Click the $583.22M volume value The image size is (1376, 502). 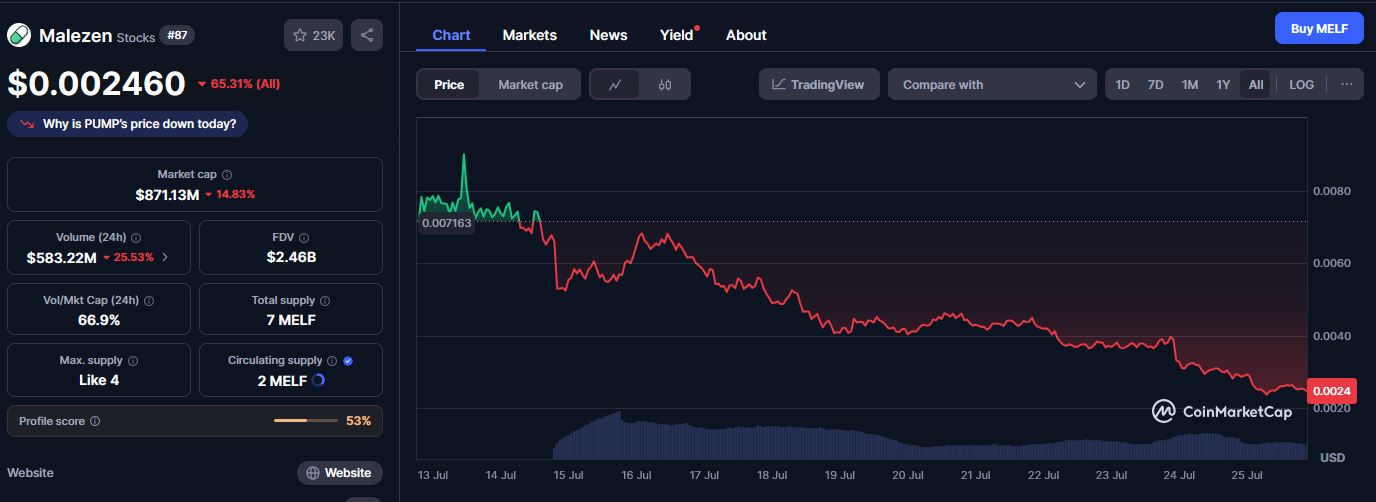click(x=61, y=257)
